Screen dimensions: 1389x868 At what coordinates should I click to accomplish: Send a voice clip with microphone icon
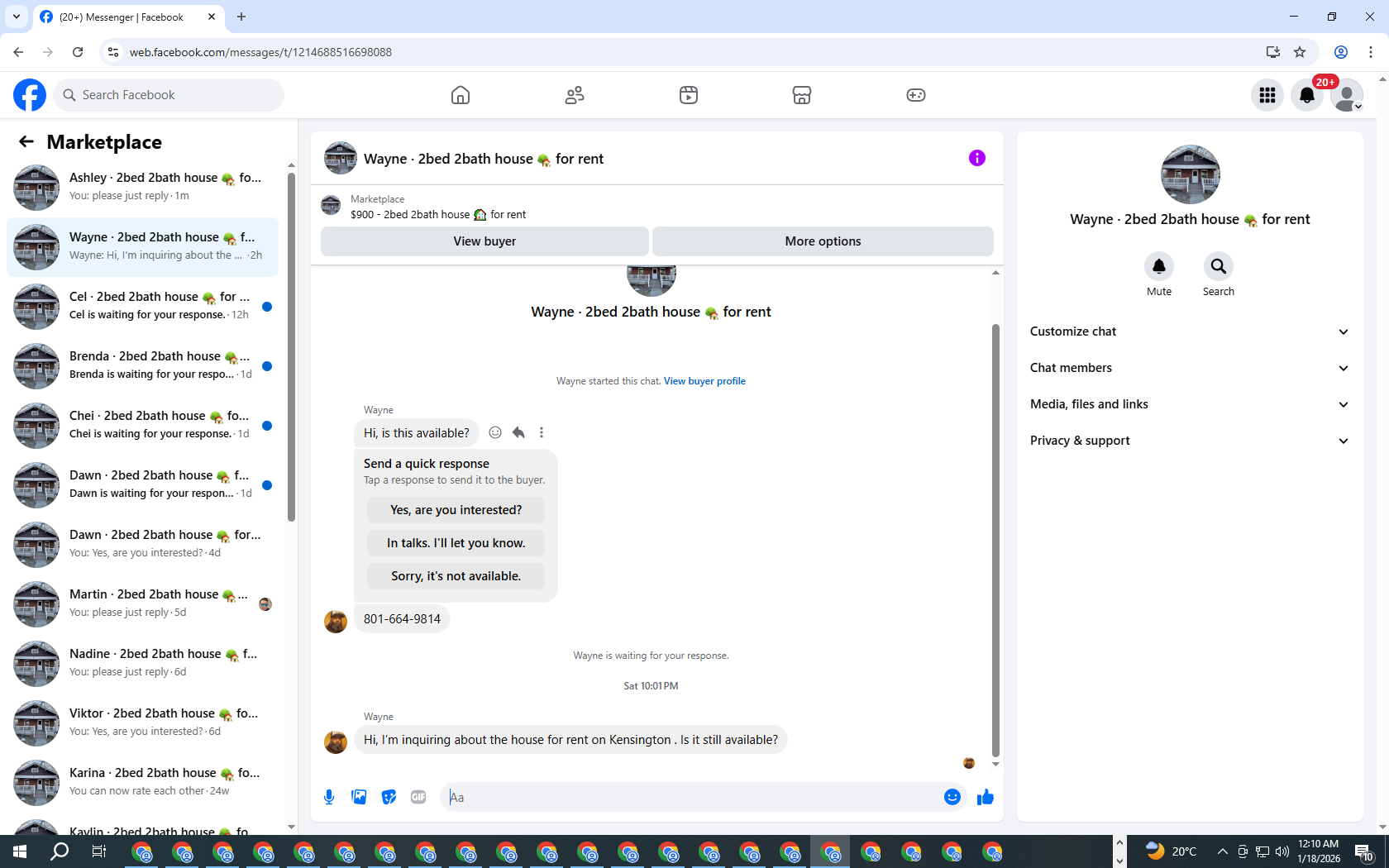(x=329, y=797)
